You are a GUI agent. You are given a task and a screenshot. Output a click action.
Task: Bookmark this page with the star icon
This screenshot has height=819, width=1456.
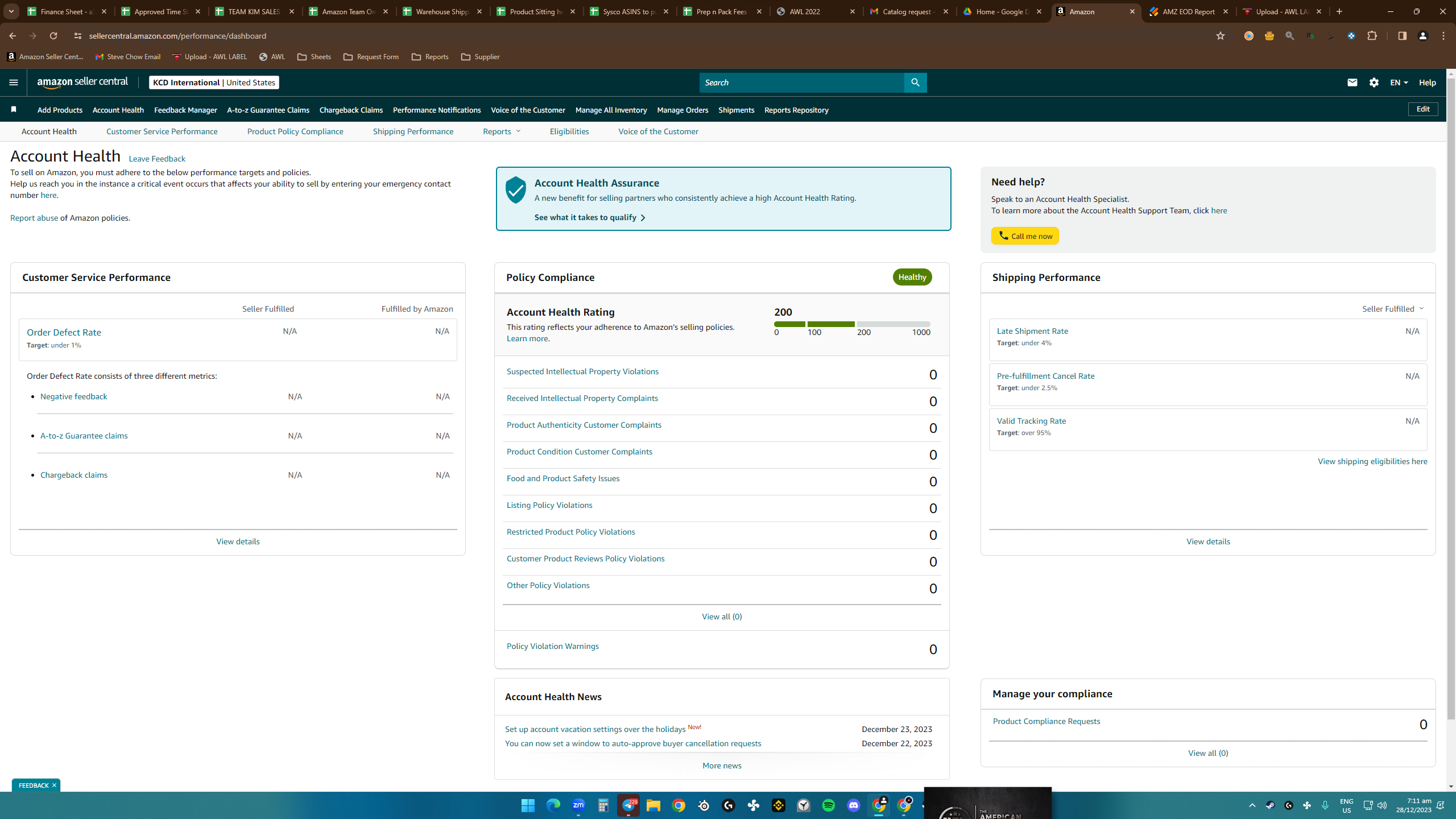pyautogui.click(x=1221, y=36)
